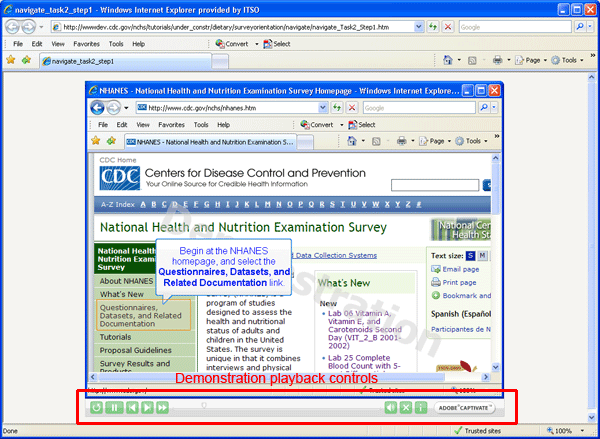Screen dimensions: 600x439
Task: Step forward to the next slide
Action: click(x=147, y=407)
